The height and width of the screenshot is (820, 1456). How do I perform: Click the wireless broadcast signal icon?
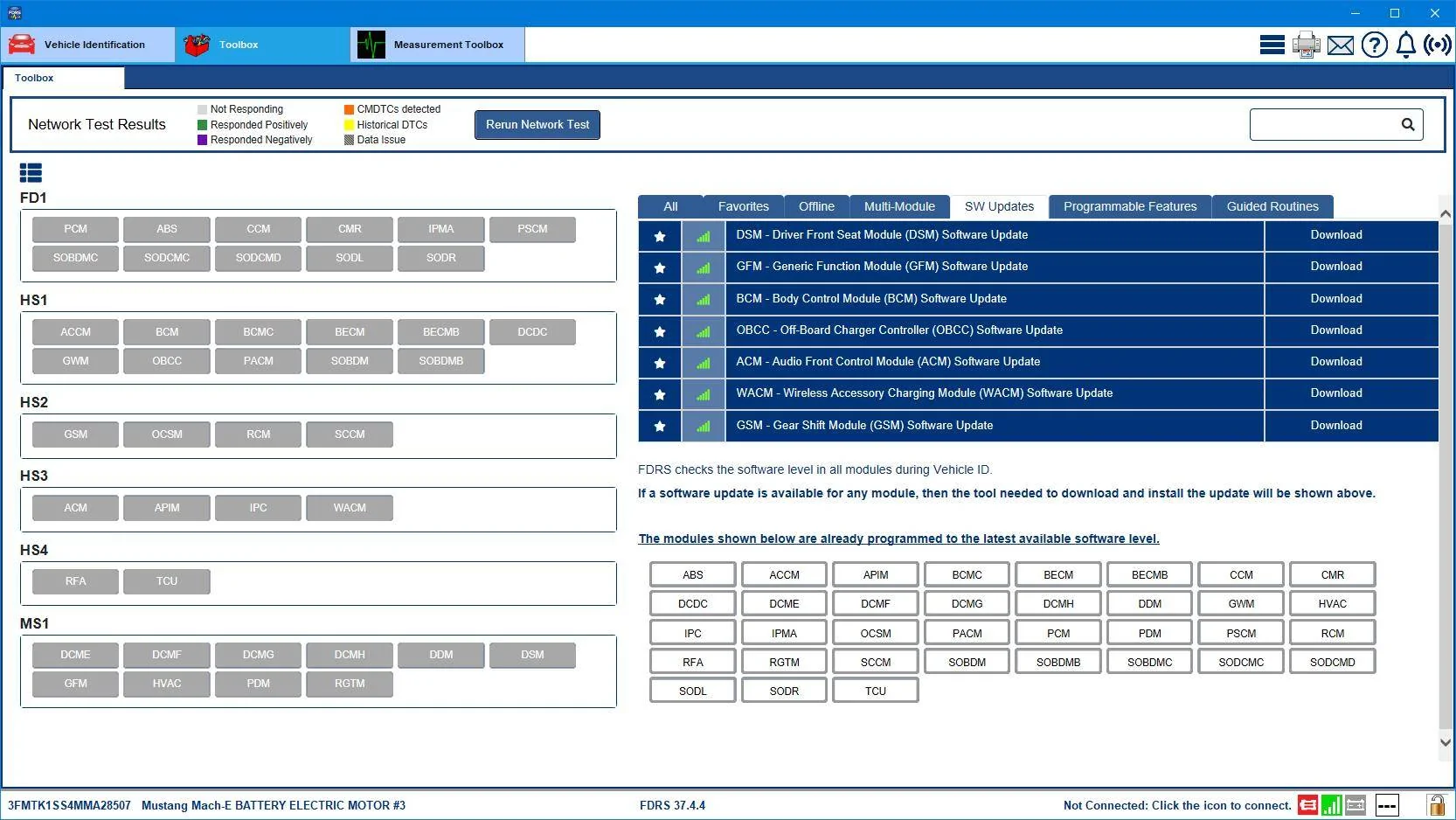click(x=1438, y=45)
